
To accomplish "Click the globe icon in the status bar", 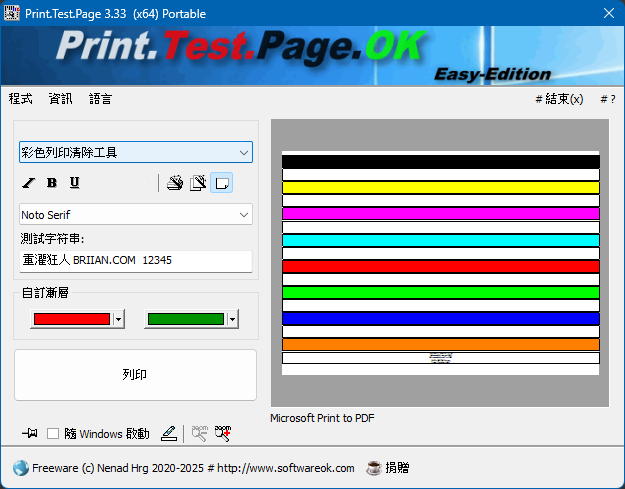I will coord(20,467).
